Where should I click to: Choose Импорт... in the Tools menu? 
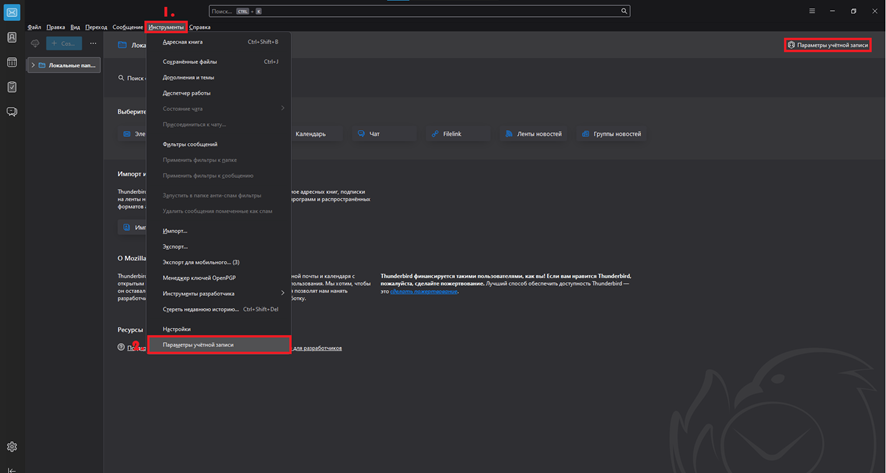pyautogui.click(x=219, y=231)
